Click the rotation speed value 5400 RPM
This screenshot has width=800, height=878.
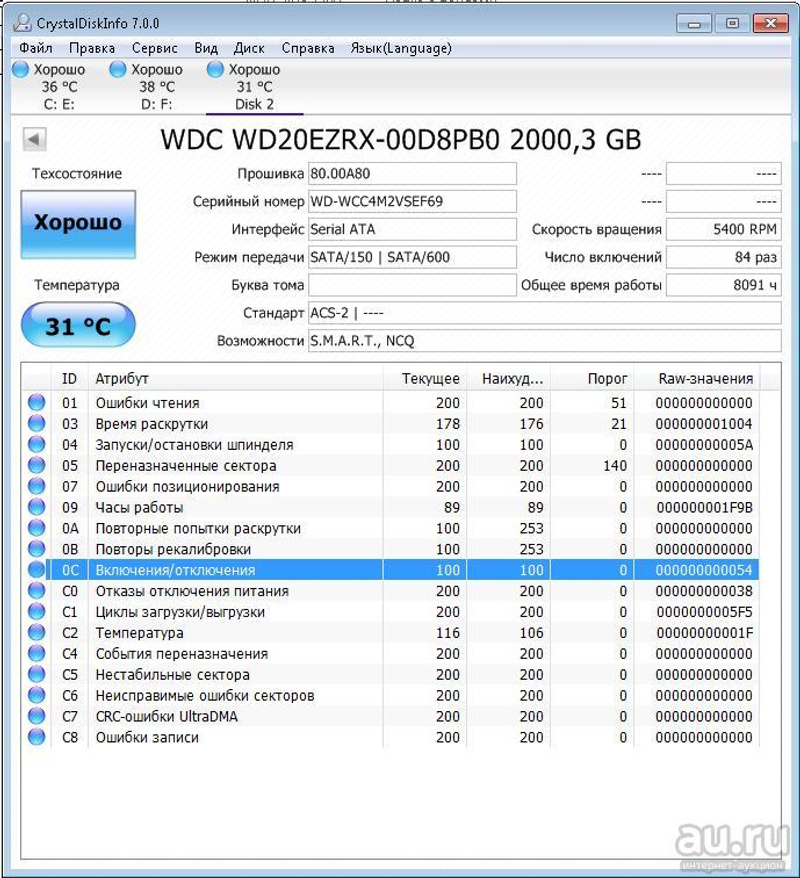pos(724,230)
